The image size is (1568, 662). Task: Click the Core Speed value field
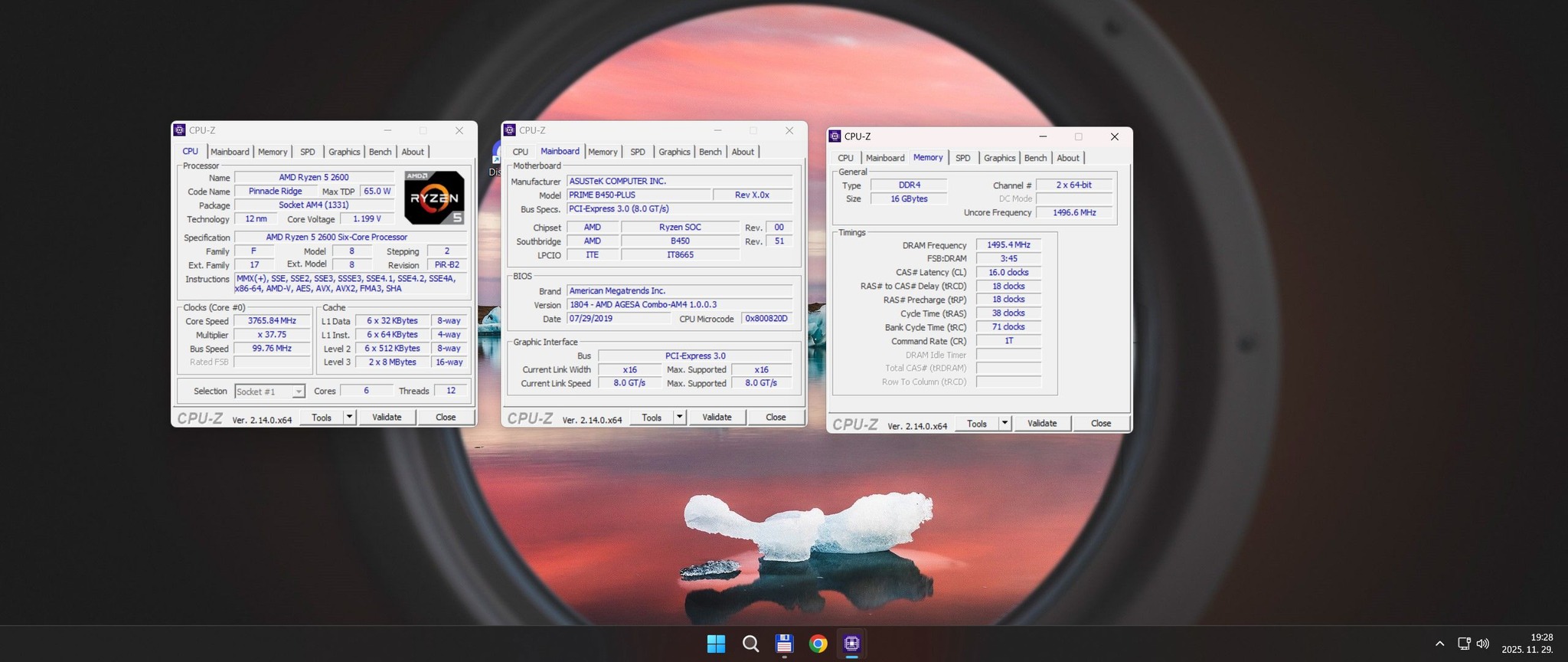point(272,321)
